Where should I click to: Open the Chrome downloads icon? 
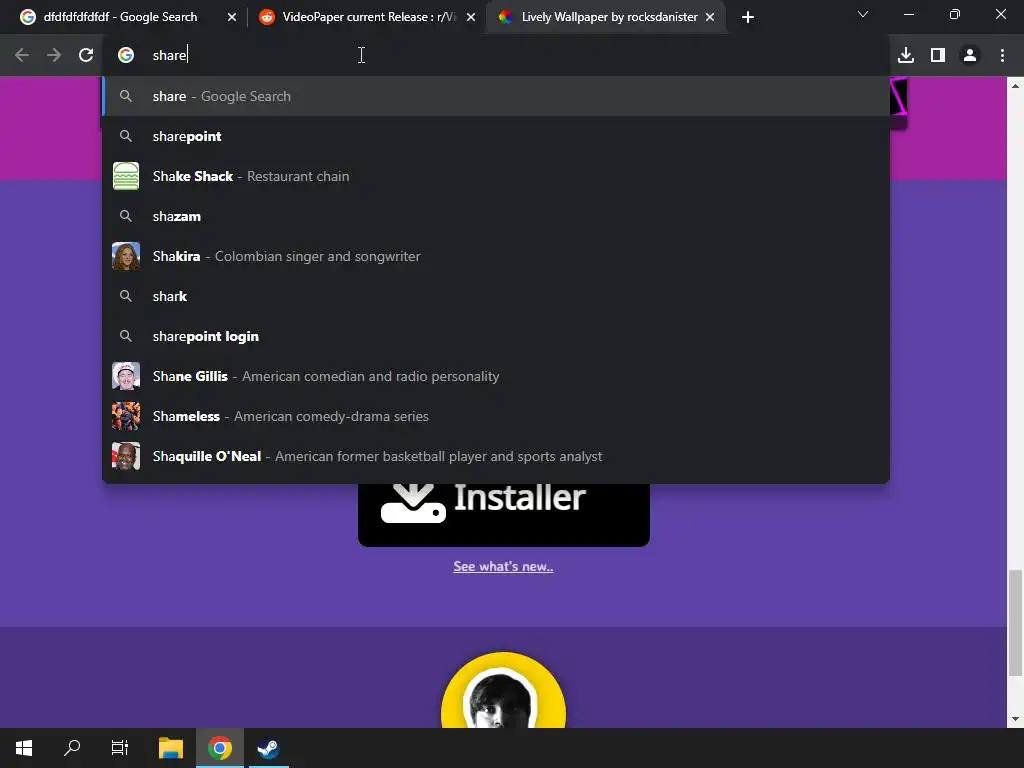click(x=906, y=56)
